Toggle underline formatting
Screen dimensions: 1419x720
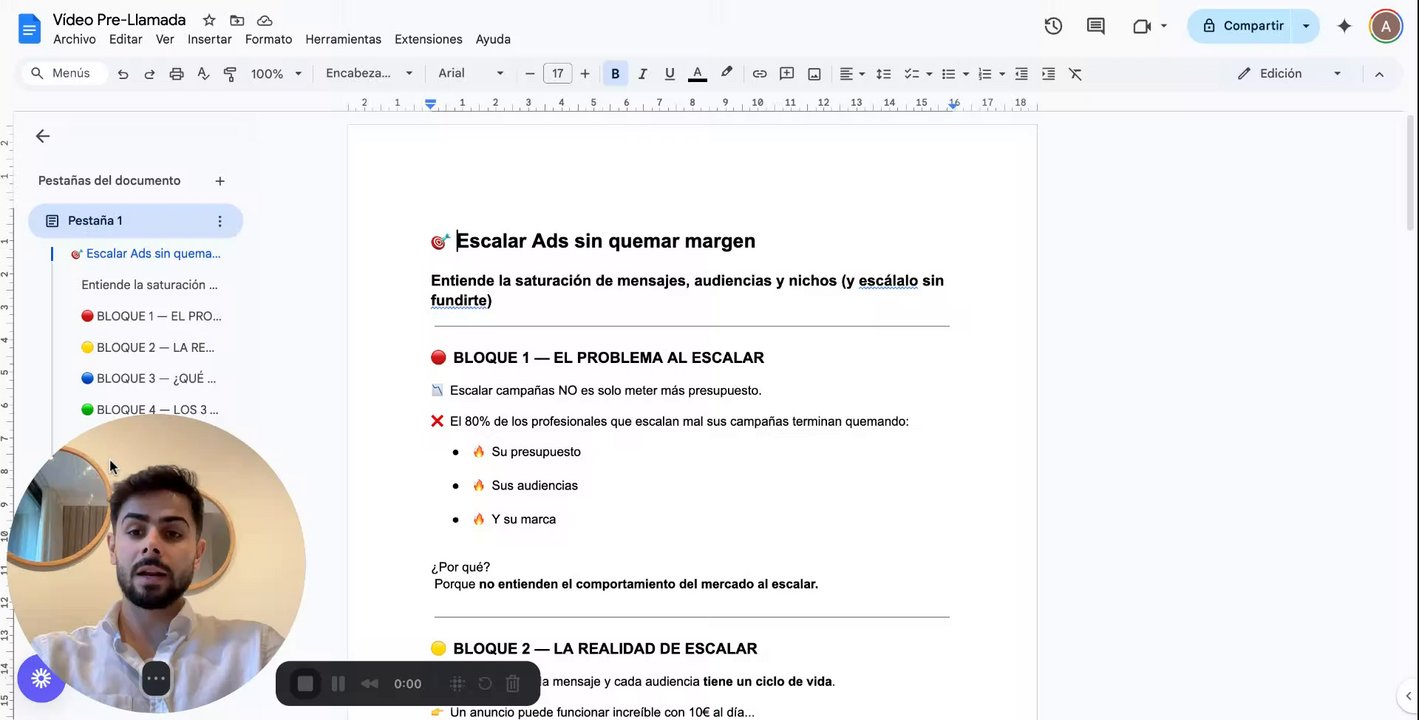point(669,74)
